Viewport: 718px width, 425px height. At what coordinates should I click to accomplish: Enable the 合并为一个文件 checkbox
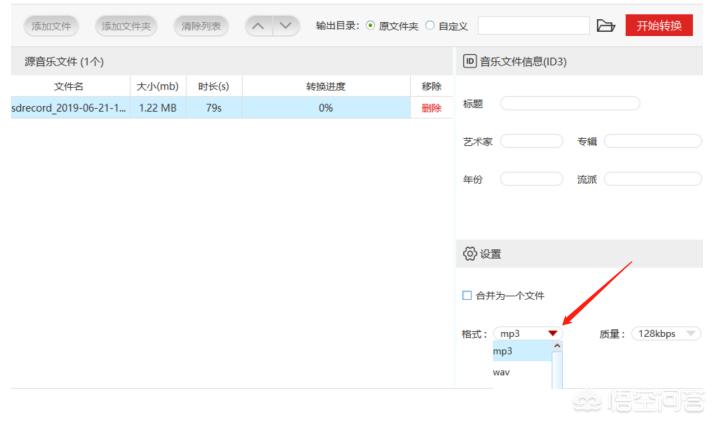point(467,295)
